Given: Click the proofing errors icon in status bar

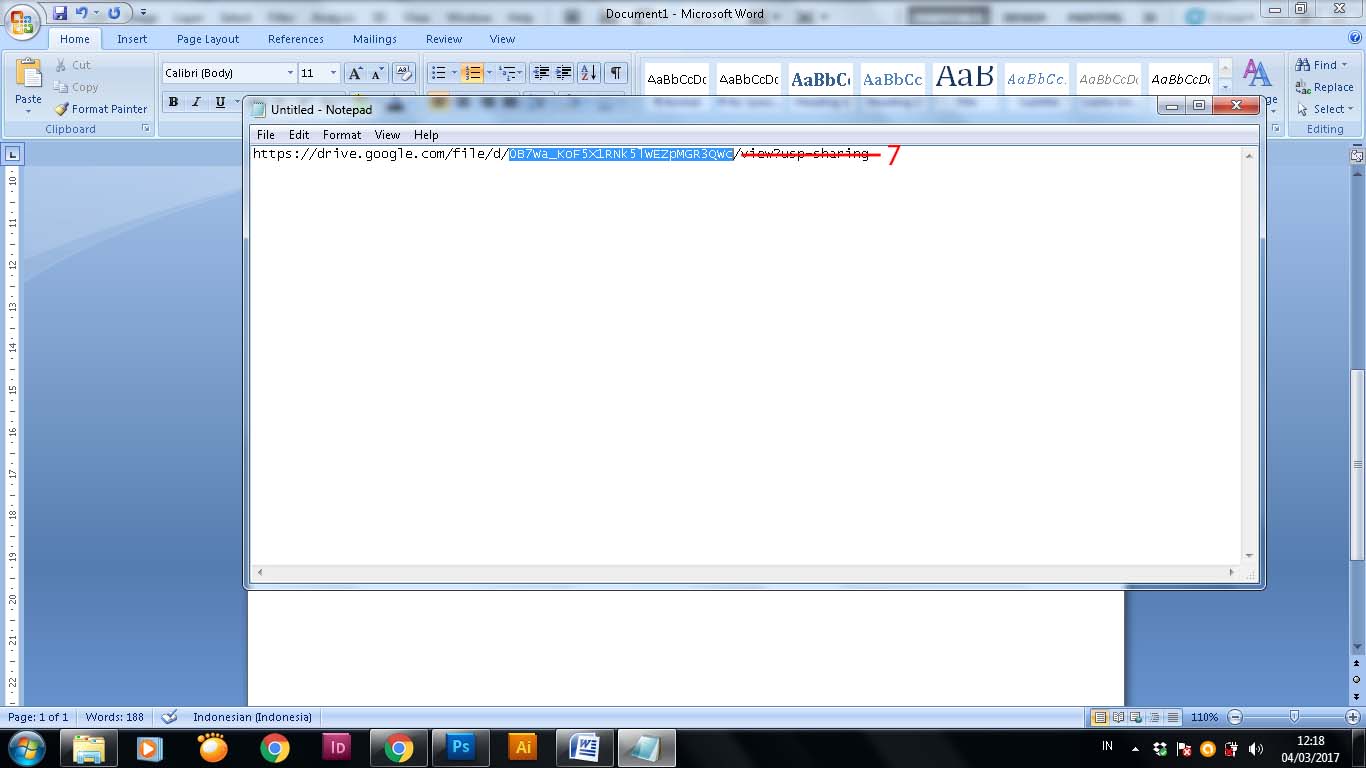Looking at the screenshot, I should 170,717.
